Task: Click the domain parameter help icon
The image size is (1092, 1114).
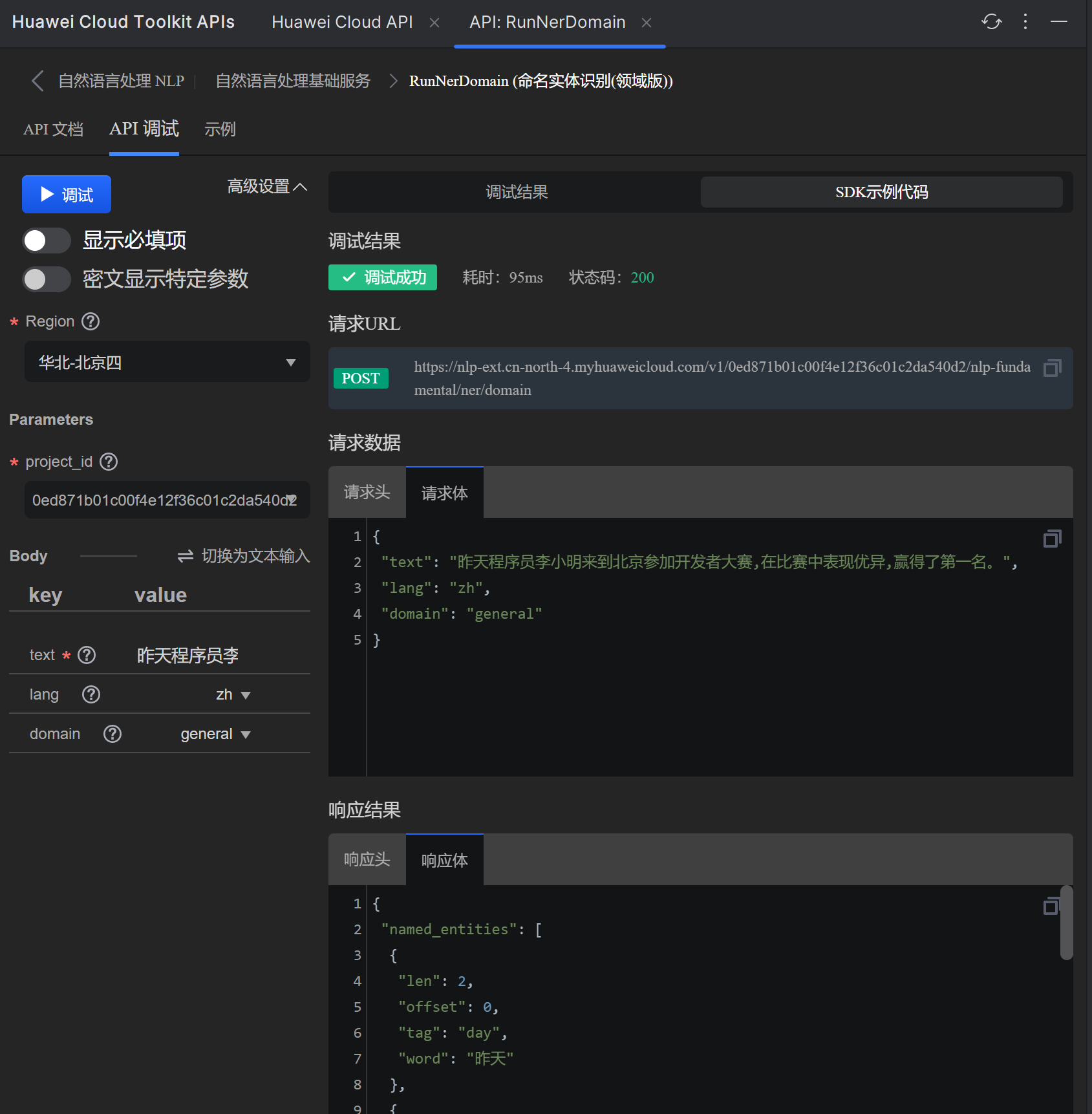Action: coord(112,734)
